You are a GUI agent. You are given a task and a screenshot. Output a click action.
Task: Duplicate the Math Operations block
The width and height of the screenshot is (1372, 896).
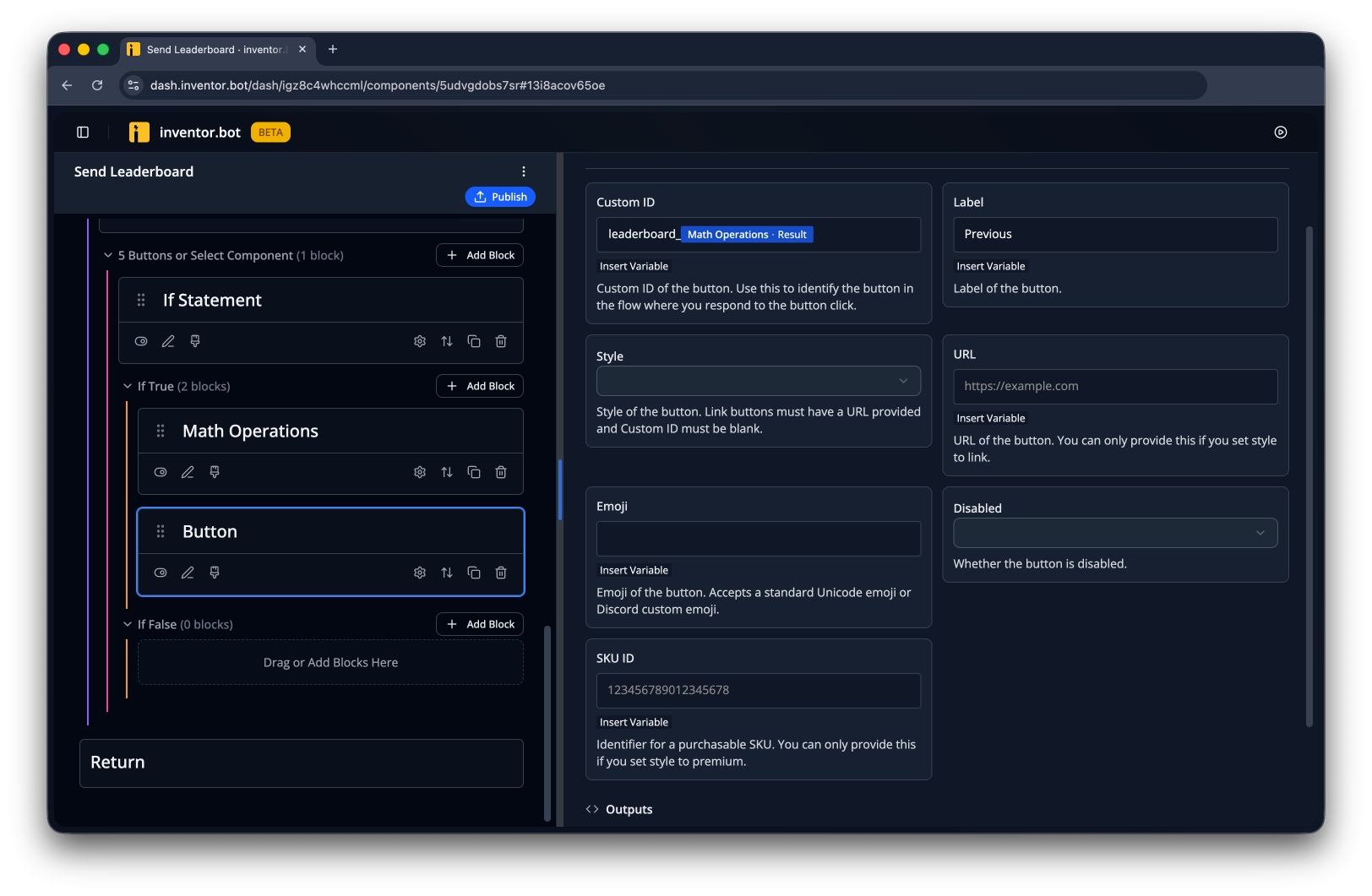point(474,472)
